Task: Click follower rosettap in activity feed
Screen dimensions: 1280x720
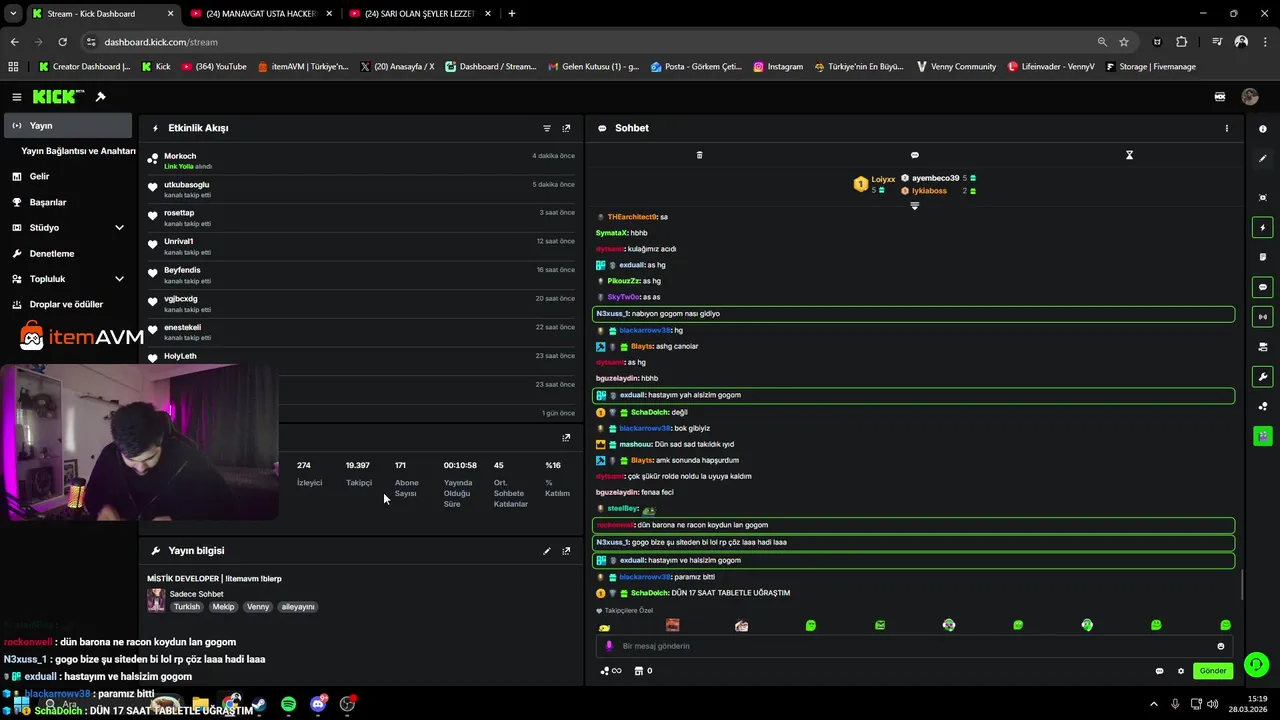Action: click(179, 213)
